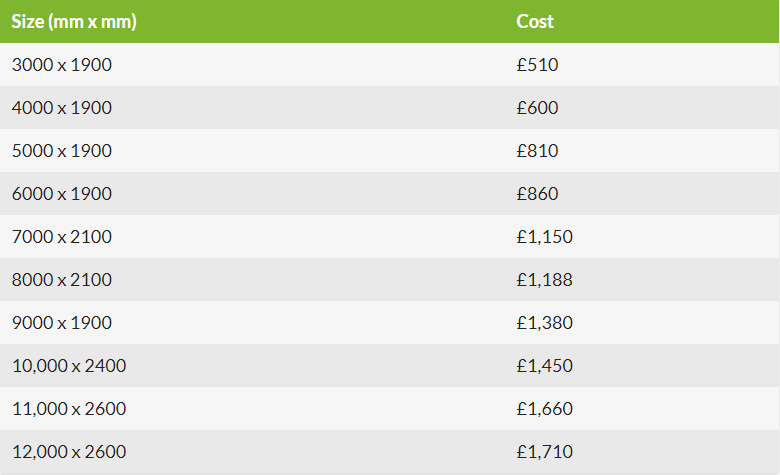Select the 4000 x 1900 size cell
The width and height of the screenshot is (780, 475).
(x=62, y=108)
